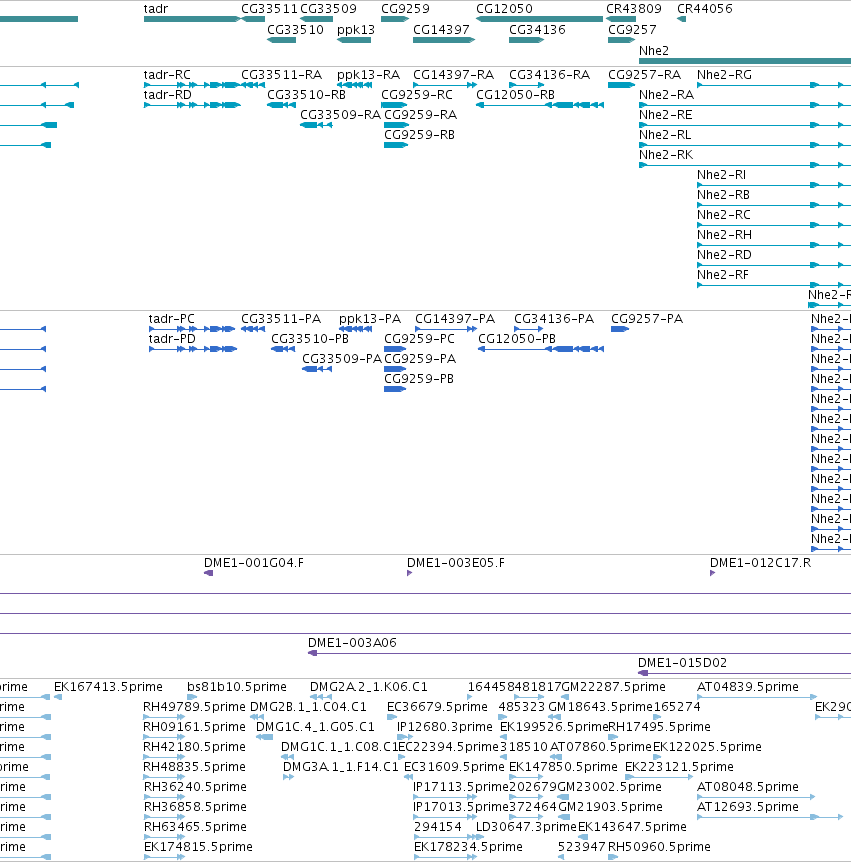Click transcript CG9259-RC
The image size is (851, 862).
click(417, 95)
